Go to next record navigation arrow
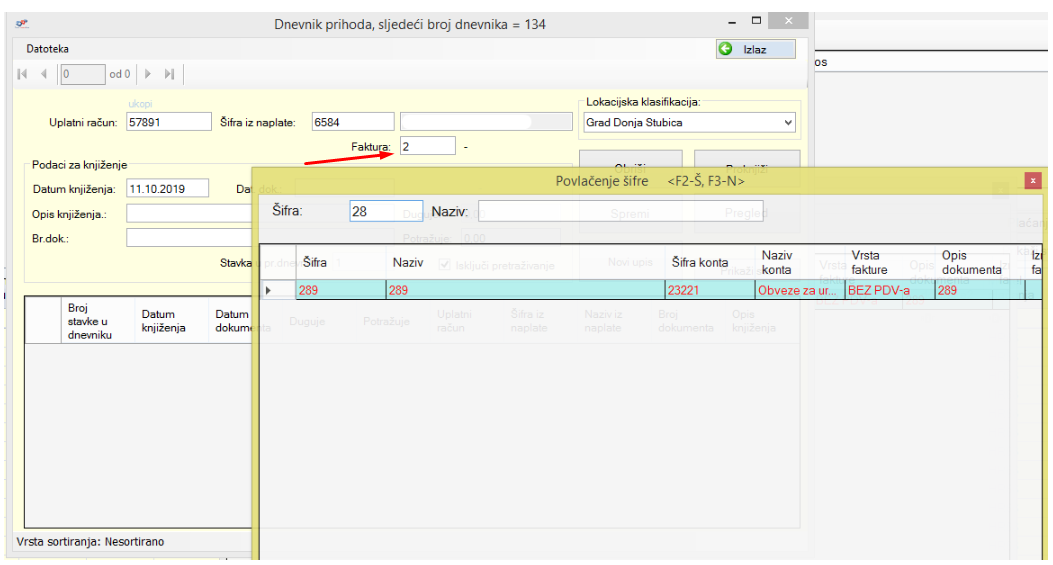This screenshot has height=565, width=1053. (x=149, y=74)
